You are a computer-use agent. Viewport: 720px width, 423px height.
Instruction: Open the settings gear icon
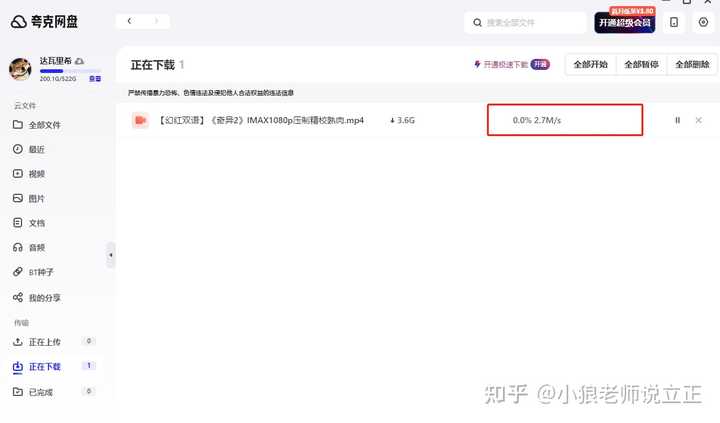pyautogui.click(x=703, y=22)
